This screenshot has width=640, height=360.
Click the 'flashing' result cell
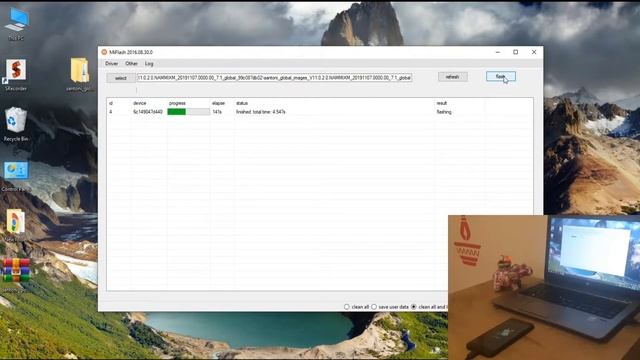pyautogui.click(x=444, y=112)
